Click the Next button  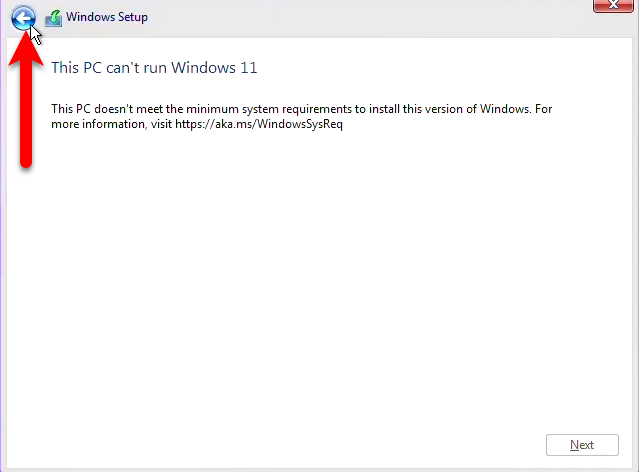click(582, 445)
